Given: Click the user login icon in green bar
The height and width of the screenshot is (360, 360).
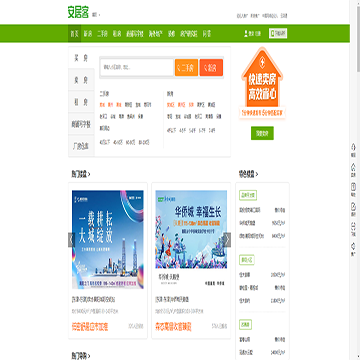Looking at the screenshot, I should pos(246,33).
